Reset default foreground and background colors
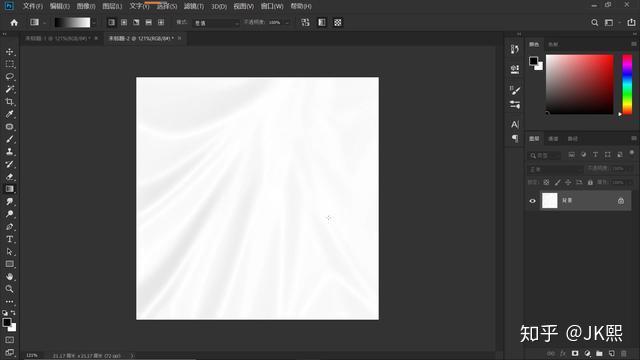The width and height of the screenshot is (640, 360). click(x=4, y=313)
